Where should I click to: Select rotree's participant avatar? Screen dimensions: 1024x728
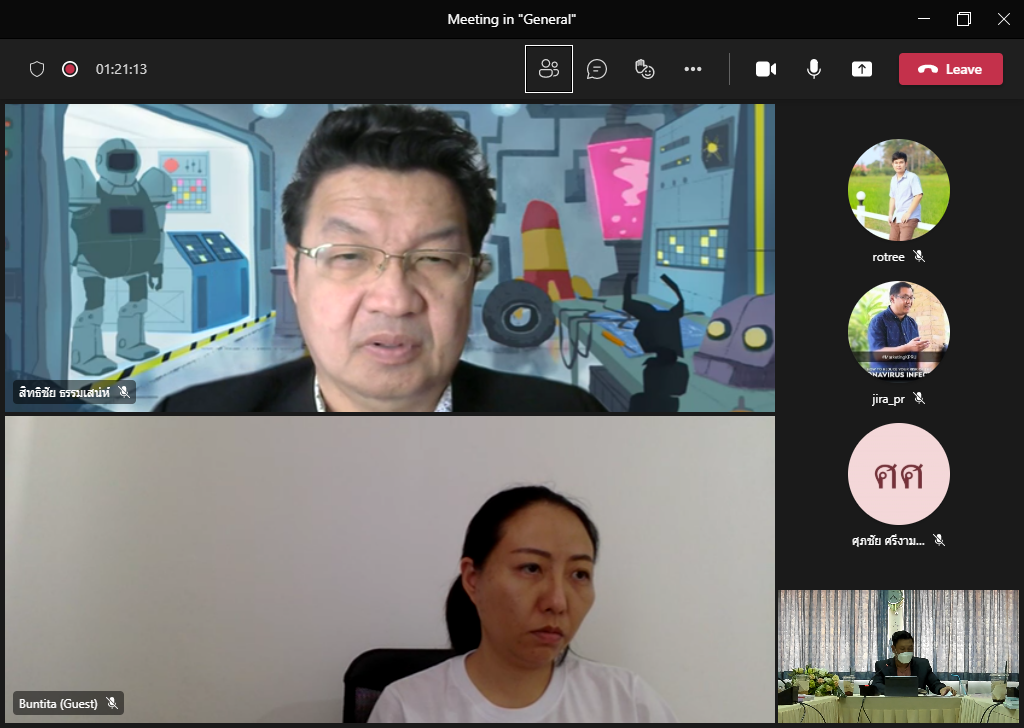click(898, 190)
